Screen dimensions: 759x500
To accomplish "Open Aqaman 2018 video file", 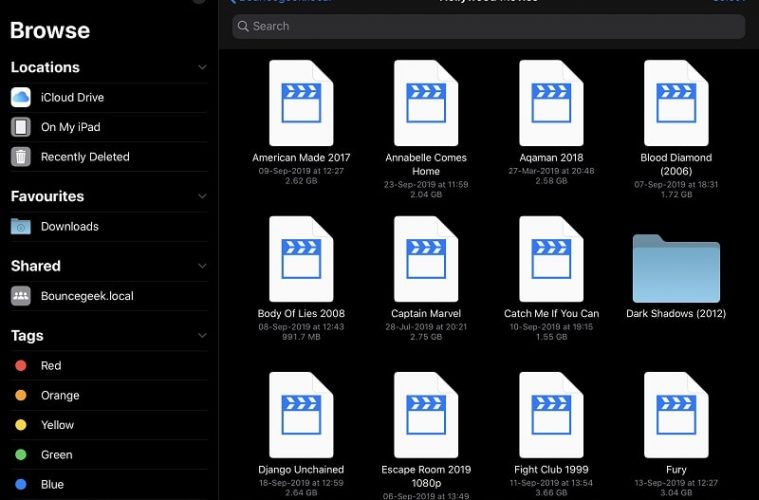I will 551,103.
